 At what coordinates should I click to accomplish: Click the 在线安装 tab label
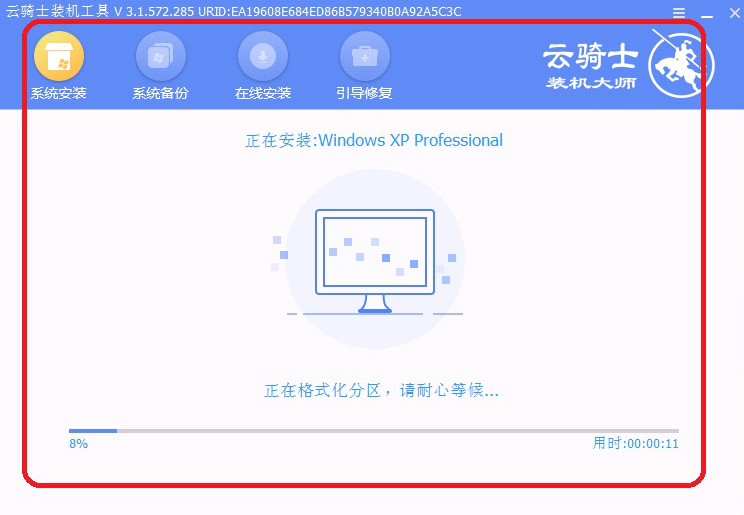click(263, 93)
